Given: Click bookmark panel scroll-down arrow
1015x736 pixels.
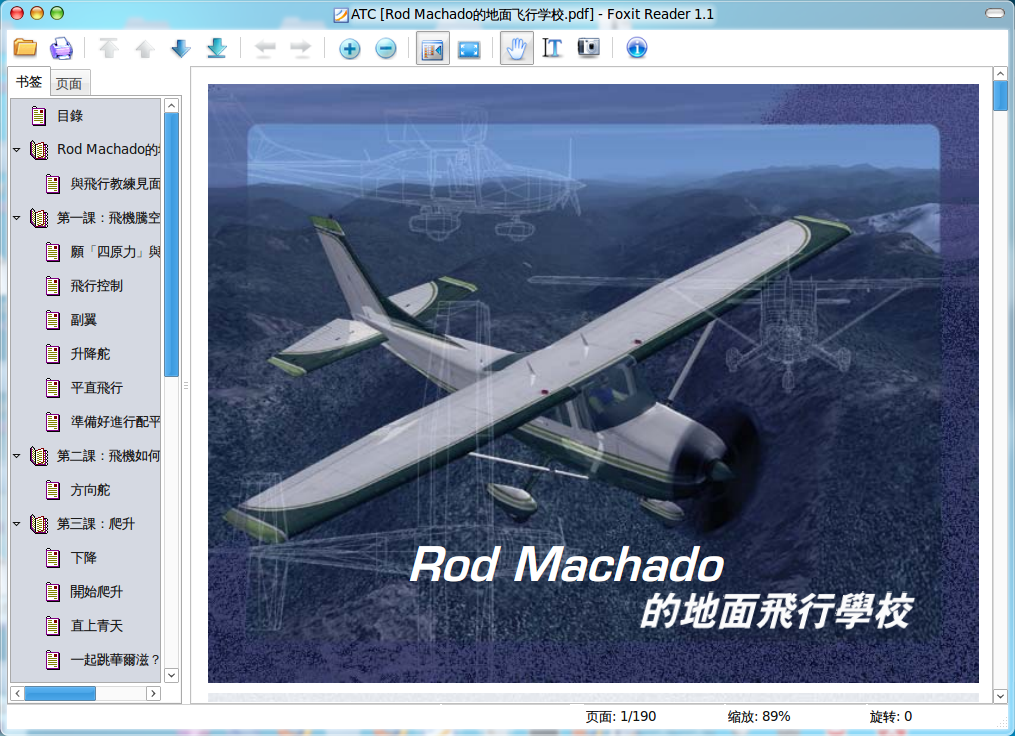Looking at the screenshot, I should 172,675.
